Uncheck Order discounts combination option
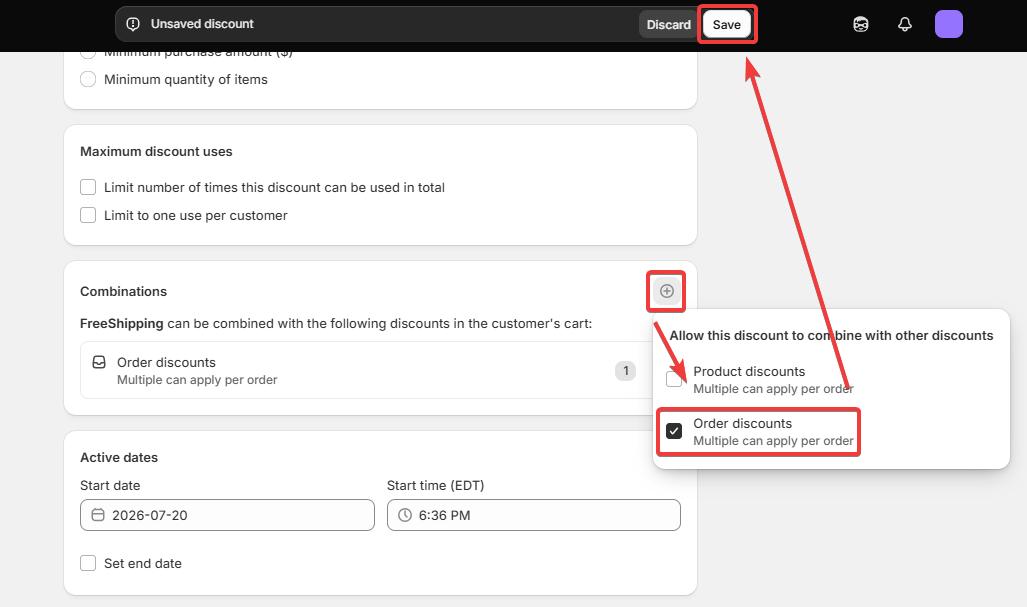The width and height of the screenshot is (1027, 607). [674, 432]
